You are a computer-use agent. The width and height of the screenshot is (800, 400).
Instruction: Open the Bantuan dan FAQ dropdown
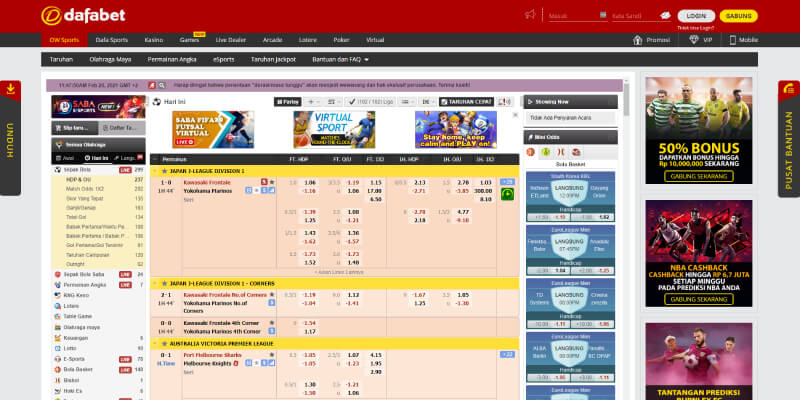click(x=340, y=60)
